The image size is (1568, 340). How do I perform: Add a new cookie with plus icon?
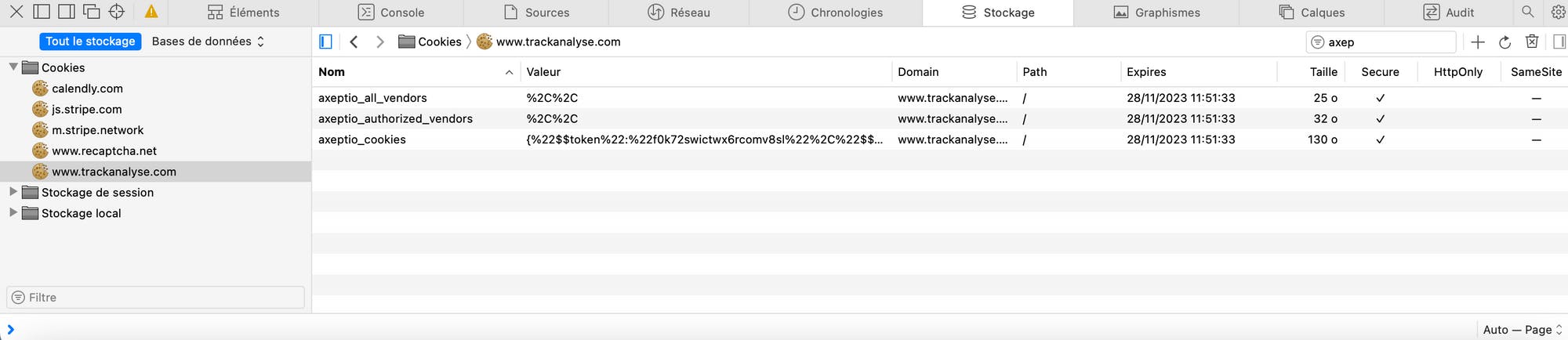[1478, 42]
